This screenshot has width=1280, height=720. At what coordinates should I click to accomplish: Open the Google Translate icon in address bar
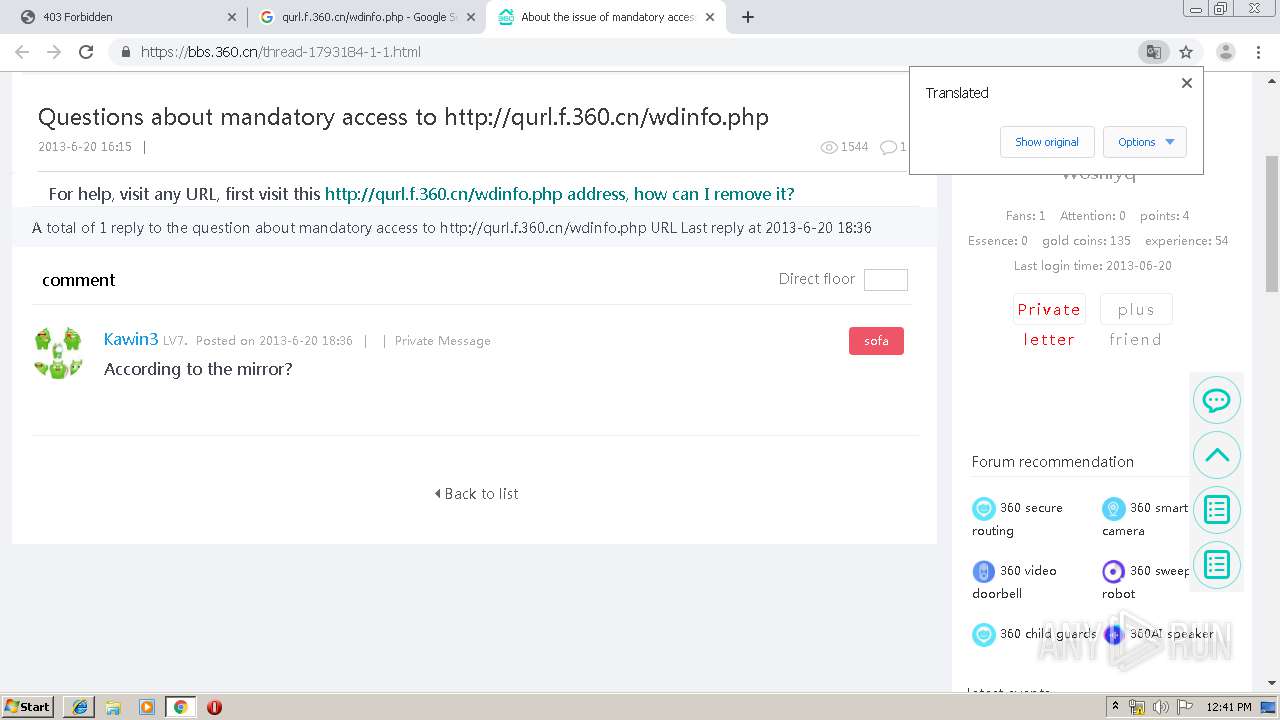[1154, 52]
